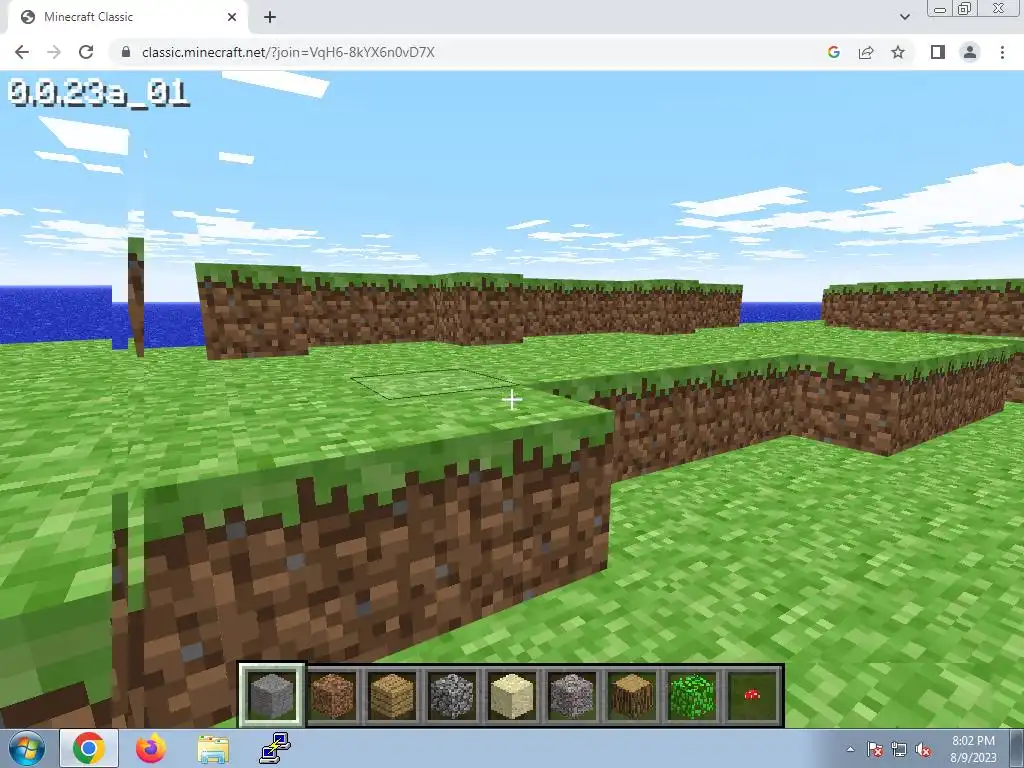Go forward in the browser
The height and width of the screenshot is (768, 1024).
54,52
